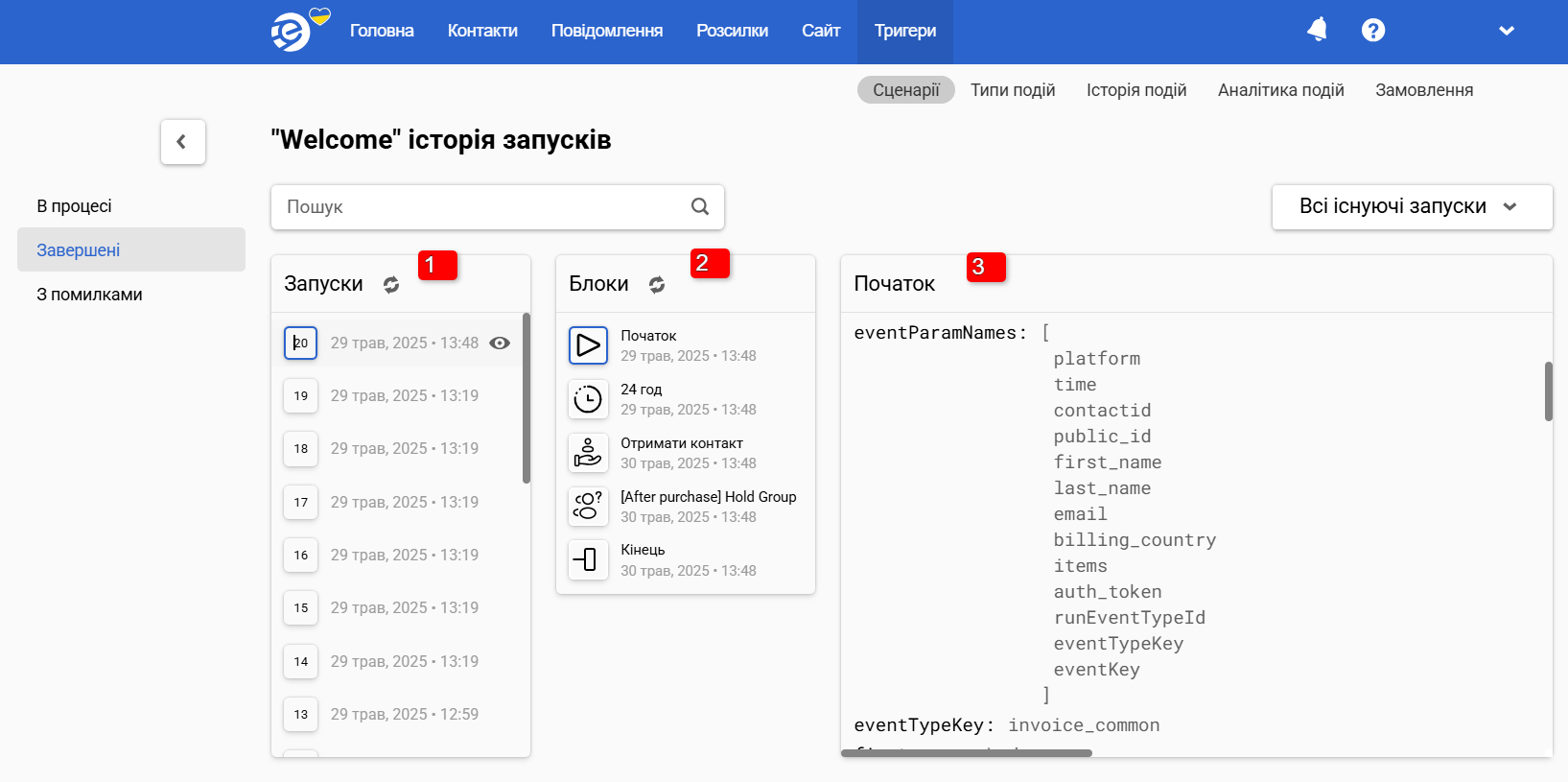
Task: Expand the account menu chevron
Action: [x=1507, y=31]
